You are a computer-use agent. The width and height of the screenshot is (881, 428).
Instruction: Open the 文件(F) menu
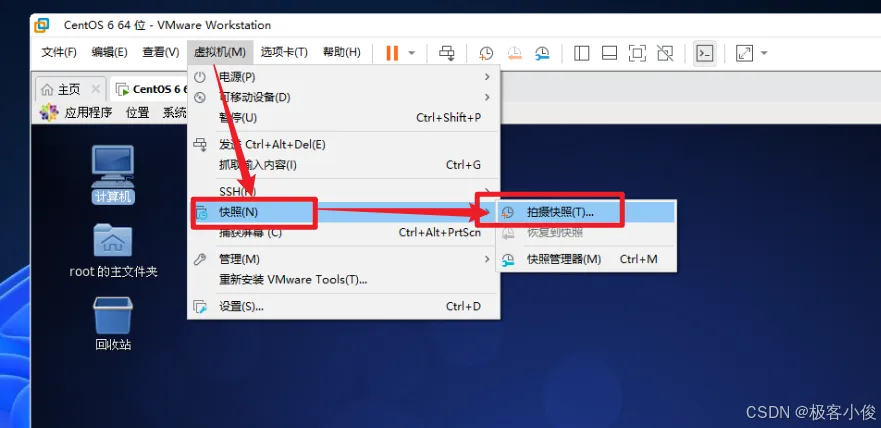click(59, 52)
